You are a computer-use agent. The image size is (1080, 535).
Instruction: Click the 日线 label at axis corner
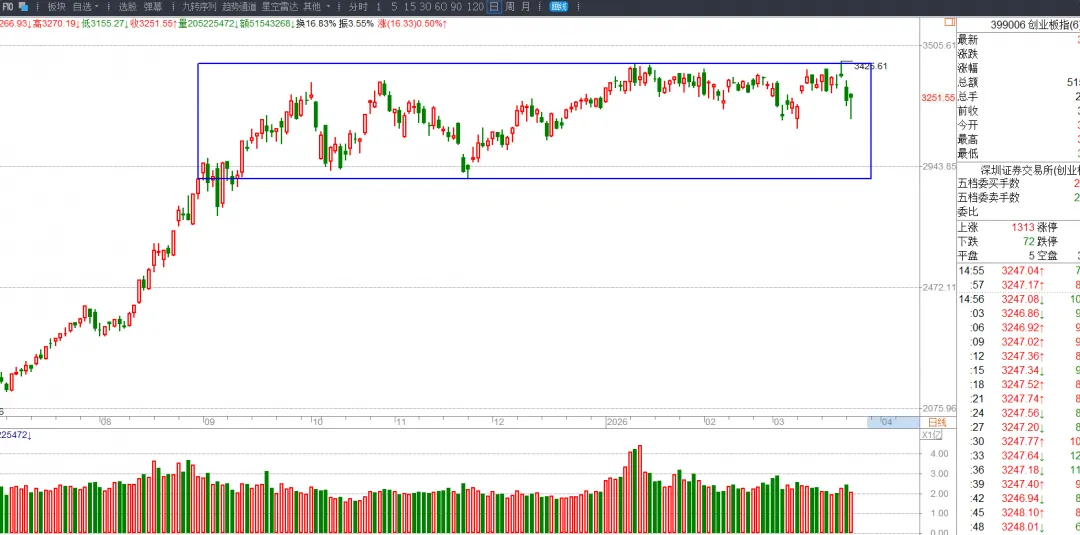pos(937,422)
